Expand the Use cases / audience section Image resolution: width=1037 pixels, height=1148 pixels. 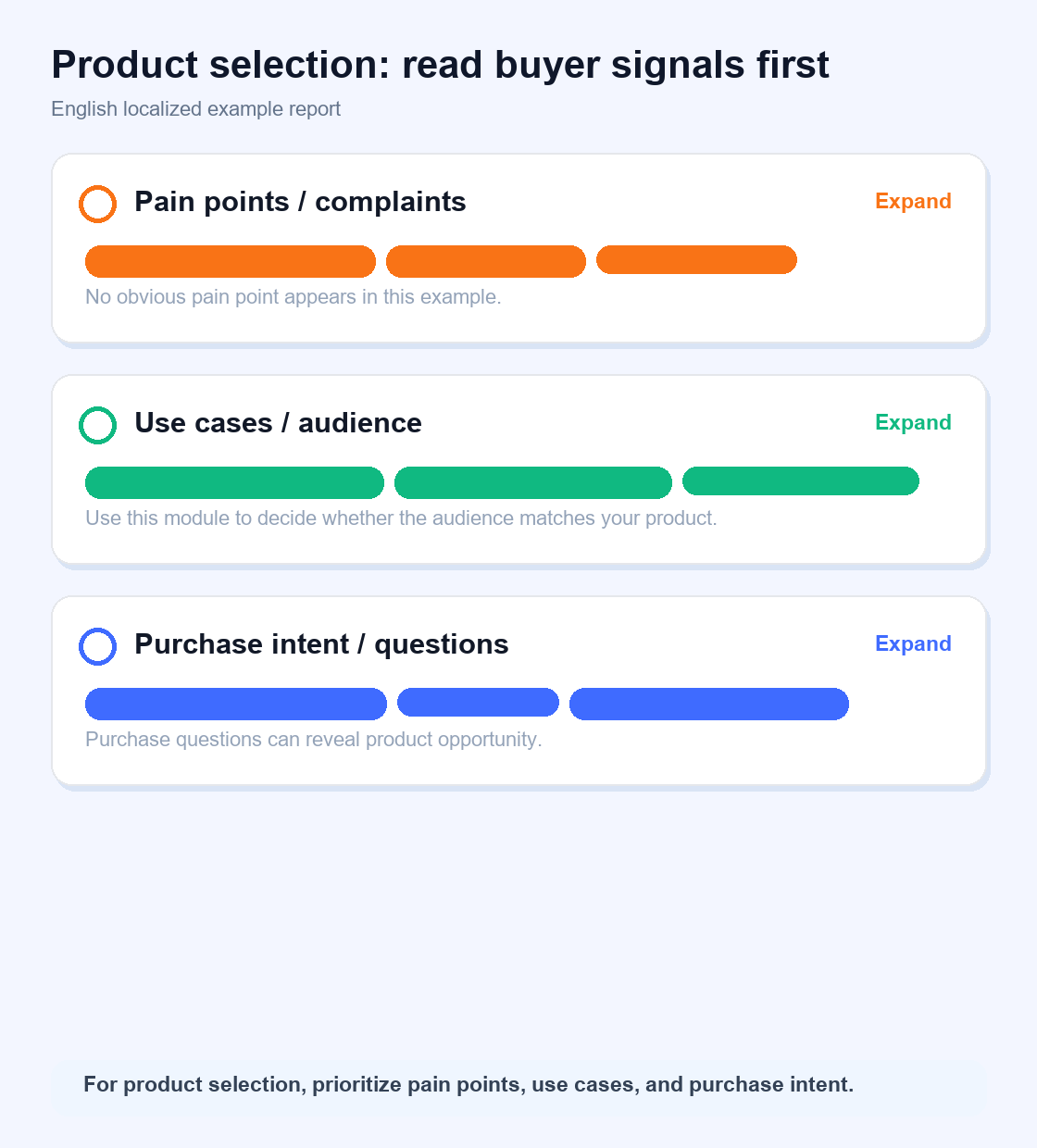coord(913,423)
